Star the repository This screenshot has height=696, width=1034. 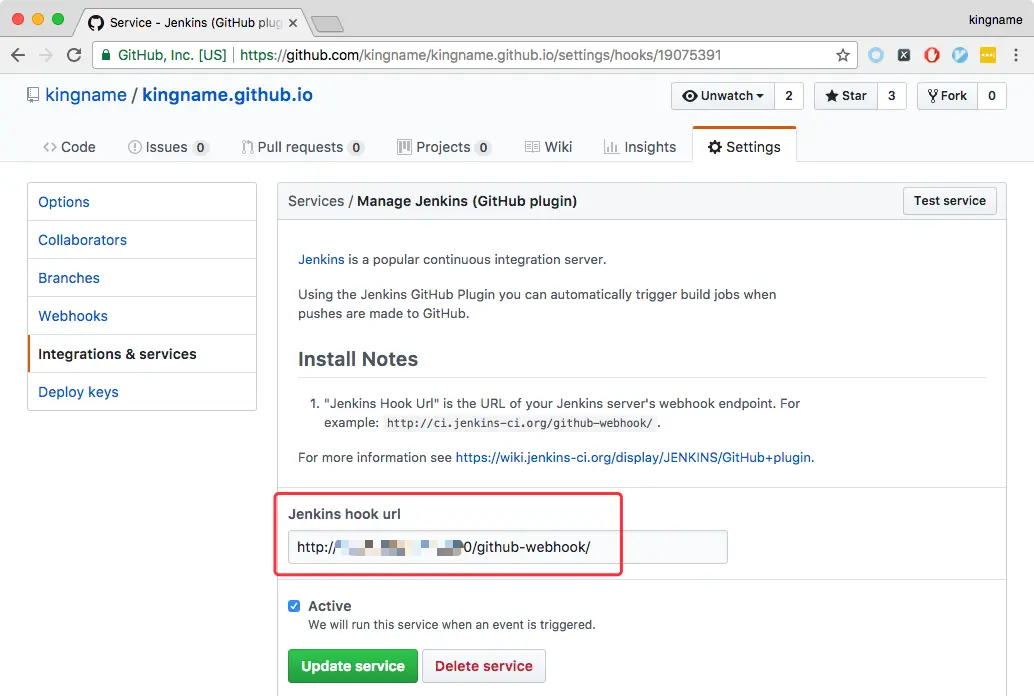(845, 96)
